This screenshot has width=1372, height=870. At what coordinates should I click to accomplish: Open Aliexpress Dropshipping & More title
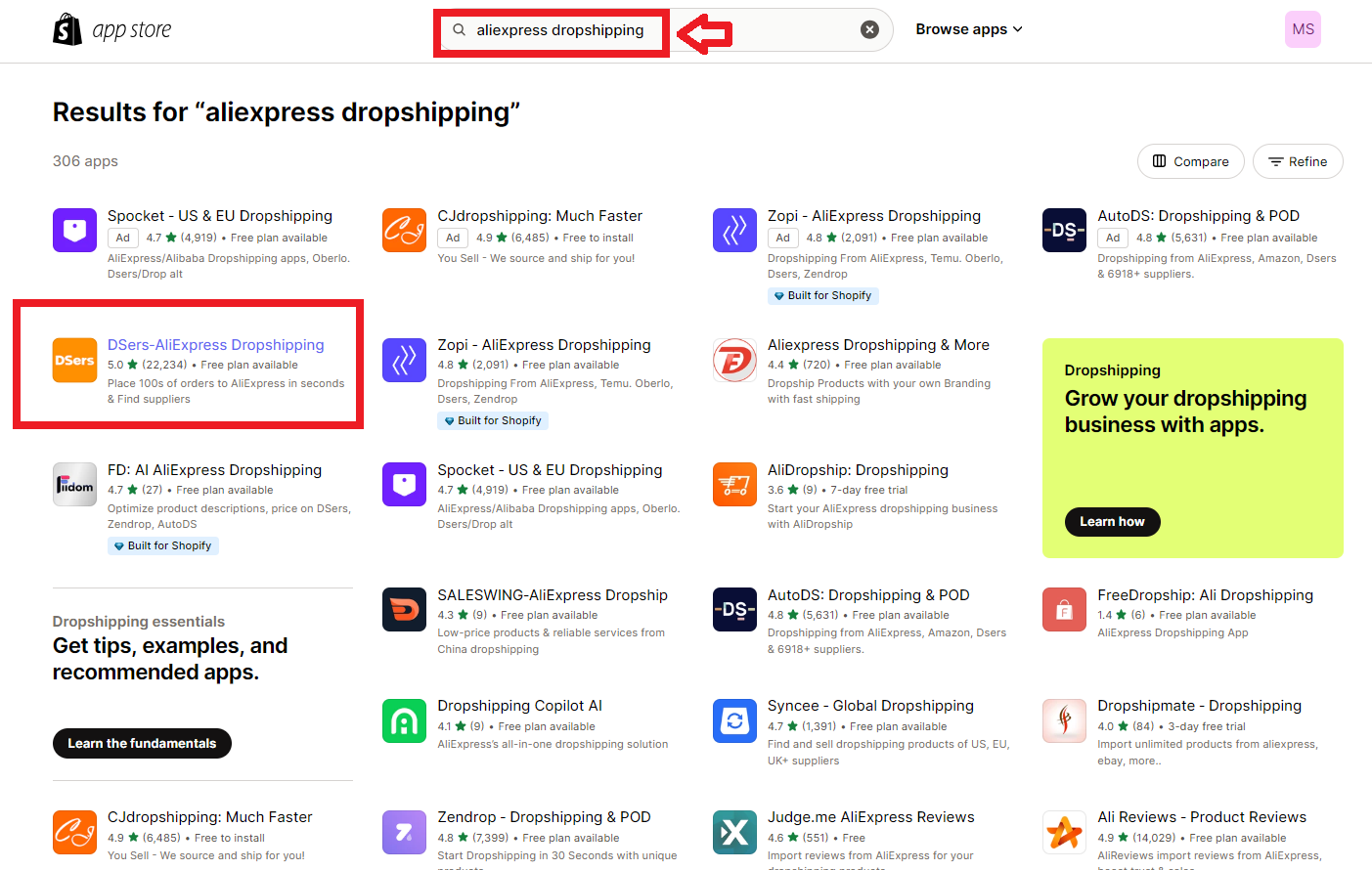coord(878,345)
